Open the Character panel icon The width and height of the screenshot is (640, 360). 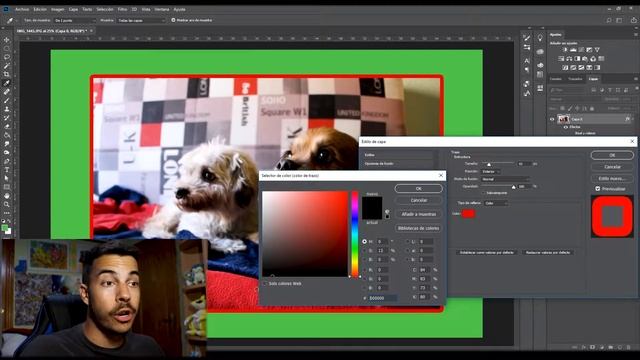click(x=527, y=61)
